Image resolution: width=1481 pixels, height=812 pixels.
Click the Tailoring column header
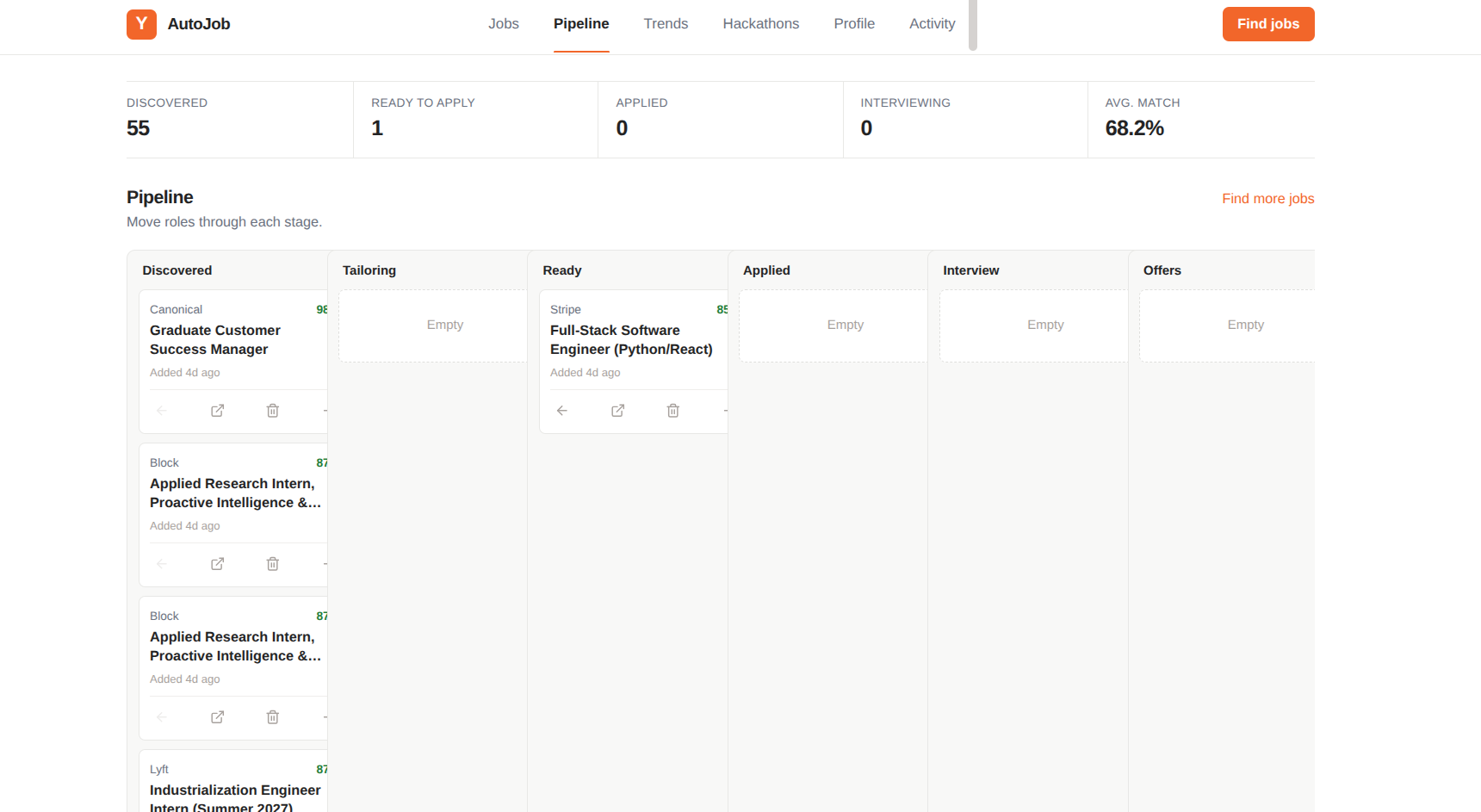(369, 270)
